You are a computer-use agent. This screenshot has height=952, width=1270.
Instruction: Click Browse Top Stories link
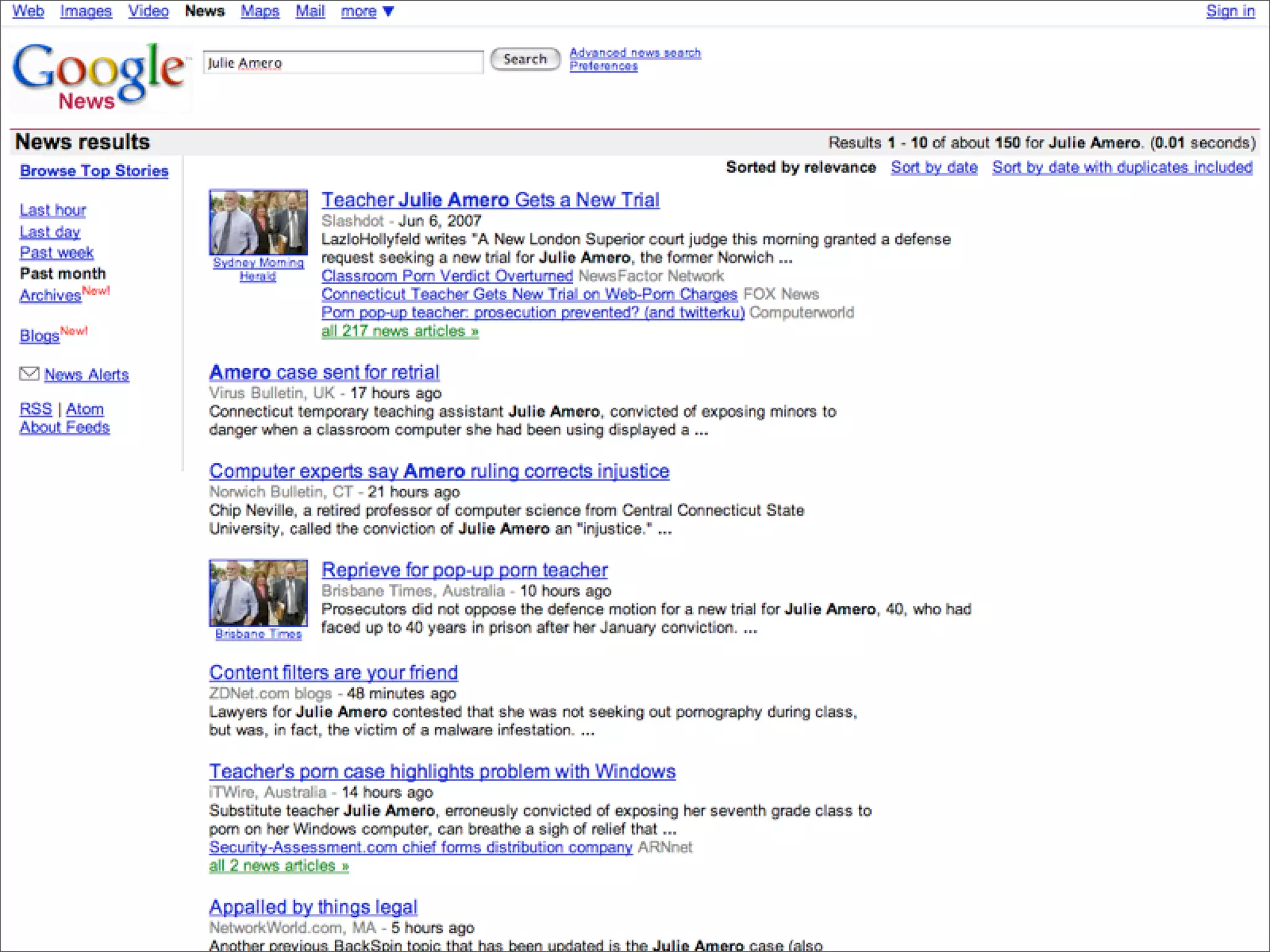pos(94,171)
